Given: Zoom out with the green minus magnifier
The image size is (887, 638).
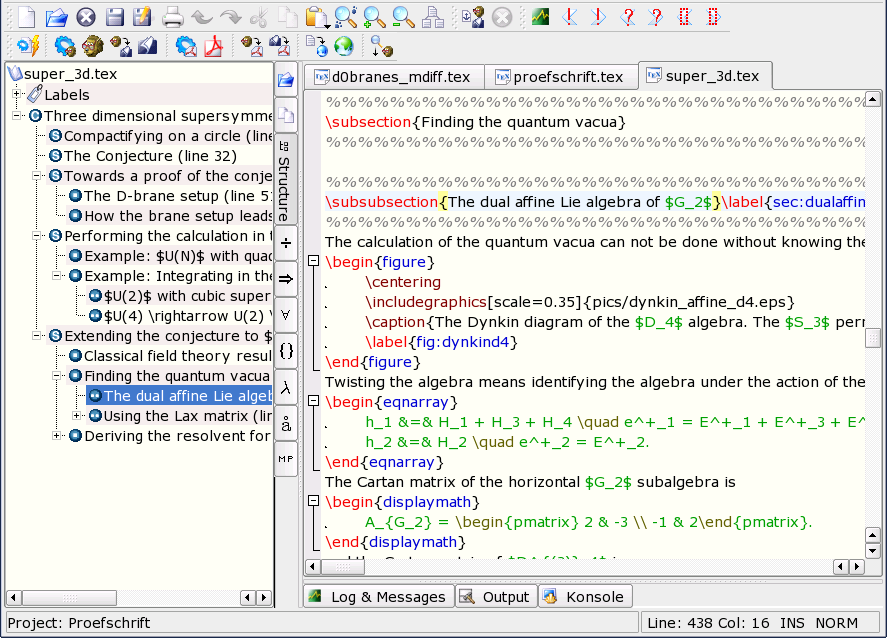Looking at the screenshot, I should [403, 17].
